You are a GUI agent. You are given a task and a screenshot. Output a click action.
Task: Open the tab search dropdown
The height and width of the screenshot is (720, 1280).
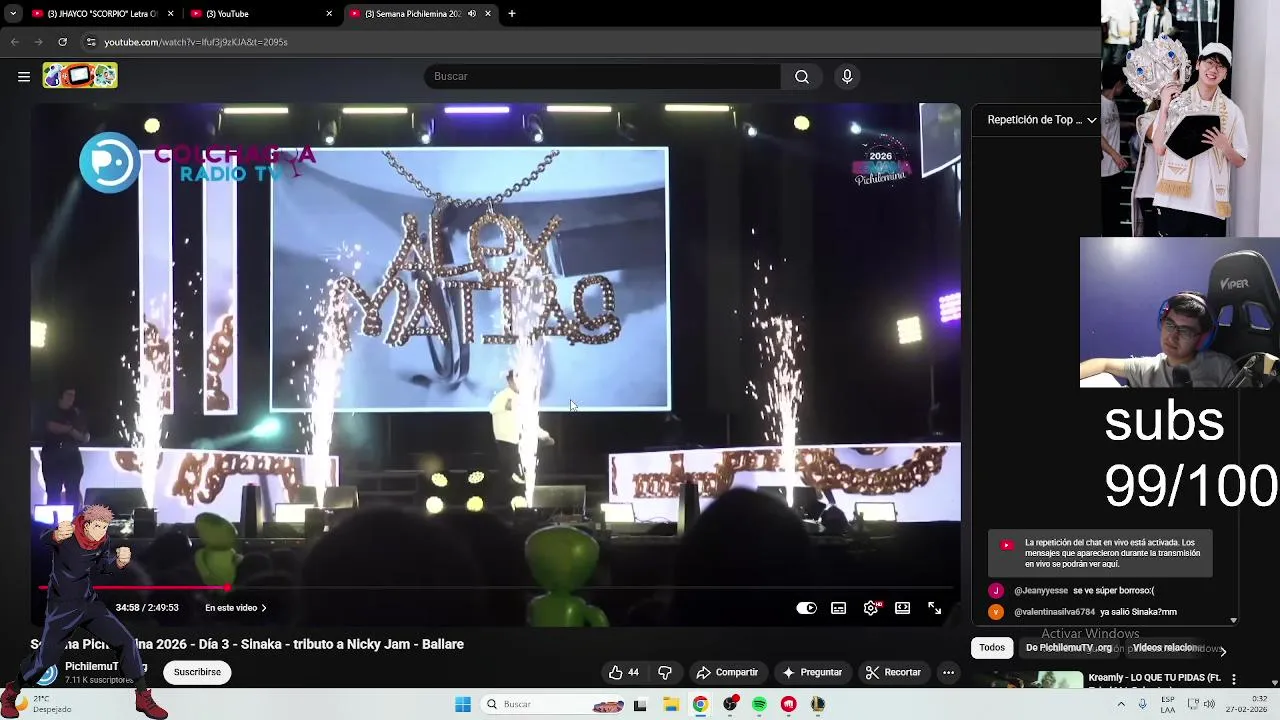point(12,14)
